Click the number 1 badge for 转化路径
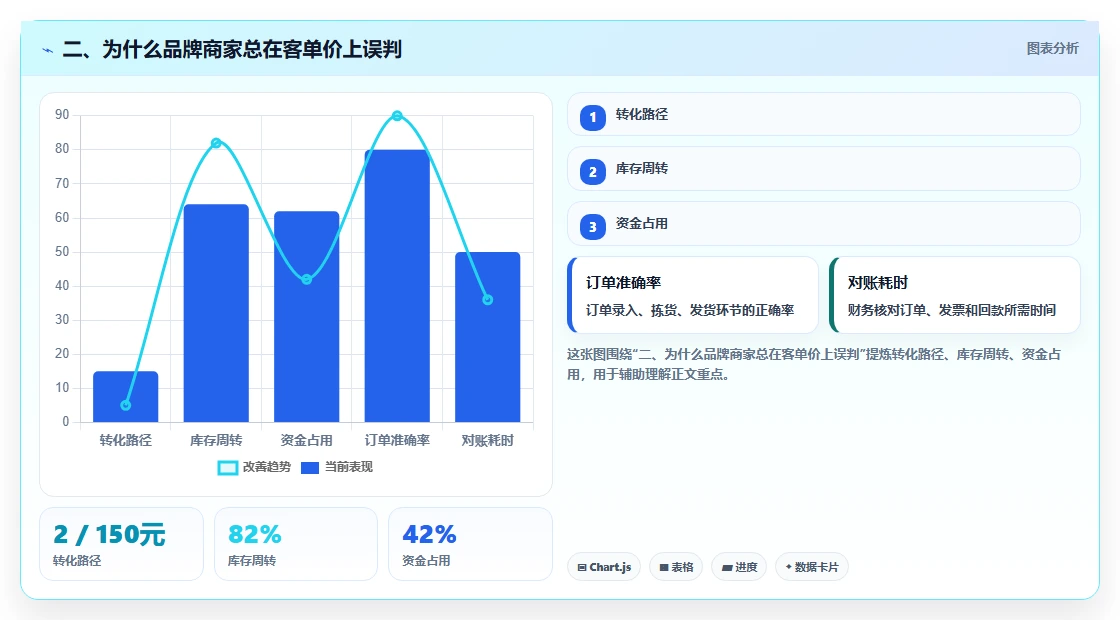1120x620 pixels. coord(592,117)
